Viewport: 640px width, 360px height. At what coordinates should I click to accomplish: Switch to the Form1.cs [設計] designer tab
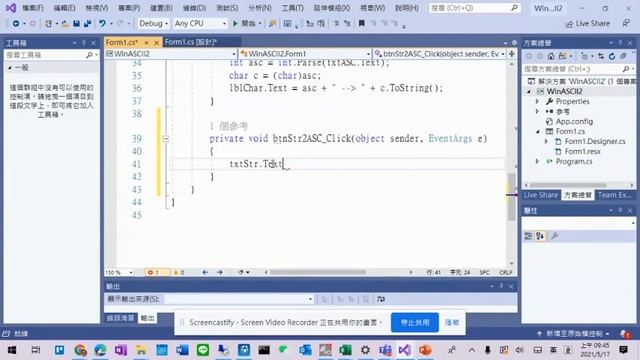(x=191, y=42)
